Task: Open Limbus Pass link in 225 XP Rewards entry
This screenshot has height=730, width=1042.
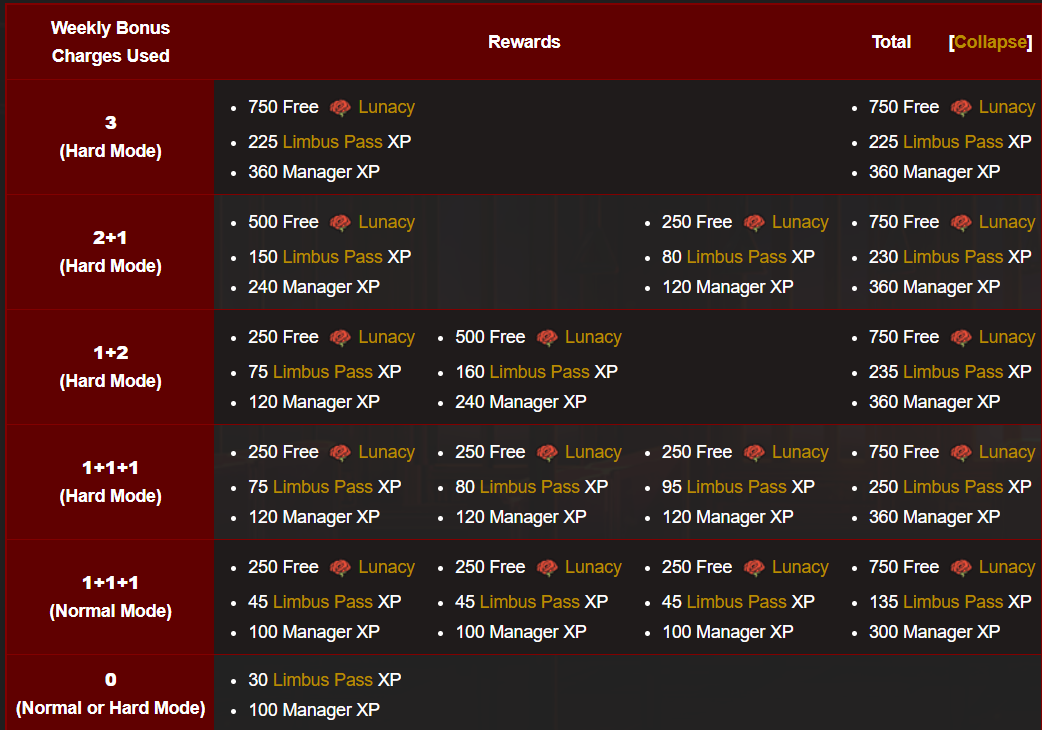Action: (332, 141)
